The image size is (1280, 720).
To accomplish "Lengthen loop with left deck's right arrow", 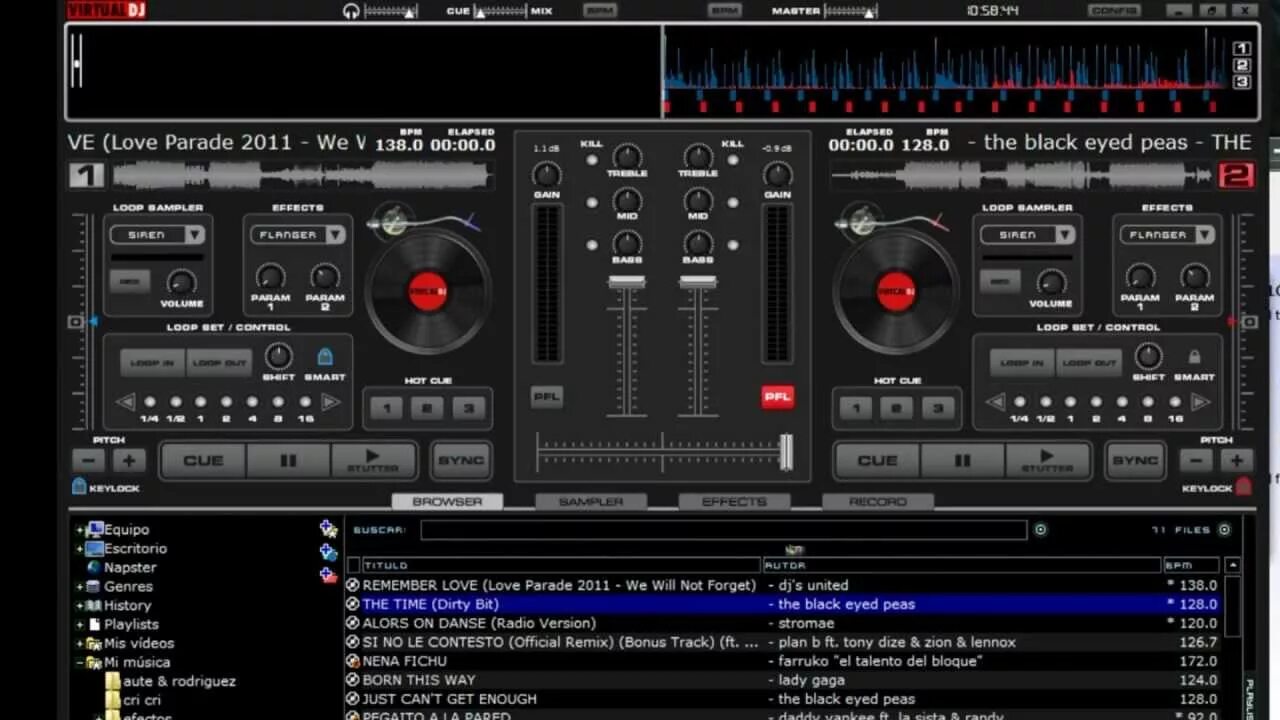I will pos(330,402).
